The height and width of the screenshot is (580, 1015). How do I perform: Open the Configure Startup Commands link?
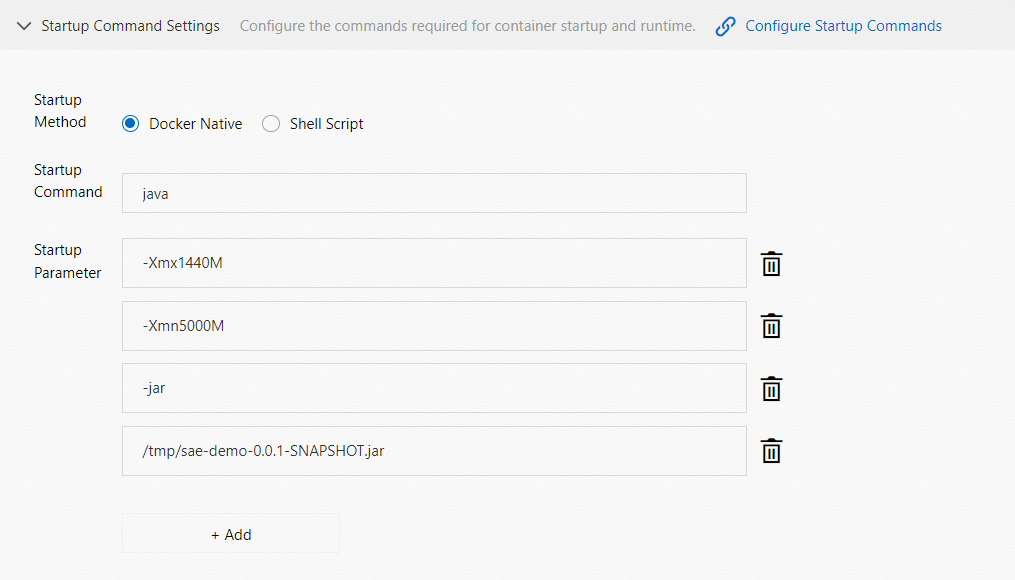click(843, 26)
